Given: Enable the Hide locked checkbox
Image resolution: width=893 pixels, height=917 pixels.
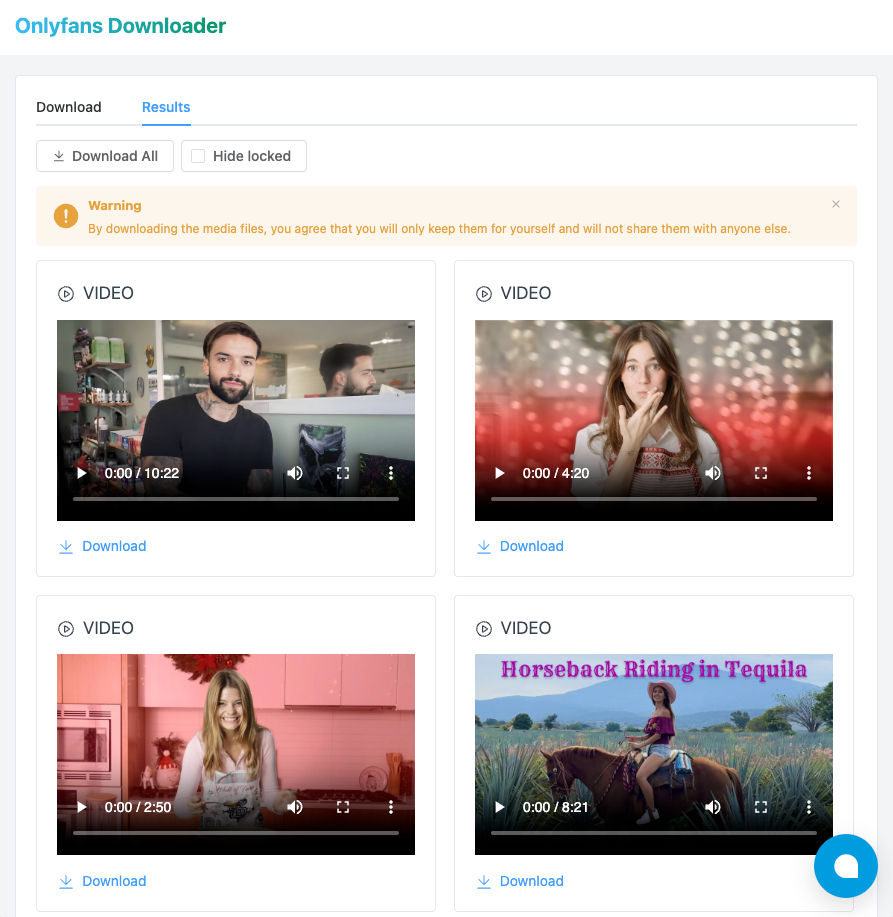Looking at the screenshot, I should [x=197, y=156].
